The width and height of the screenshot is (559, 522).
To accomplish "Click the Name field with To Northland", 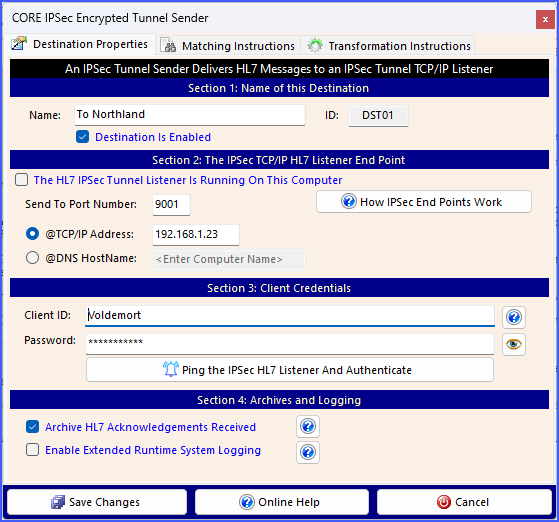I will click(190, 115).
